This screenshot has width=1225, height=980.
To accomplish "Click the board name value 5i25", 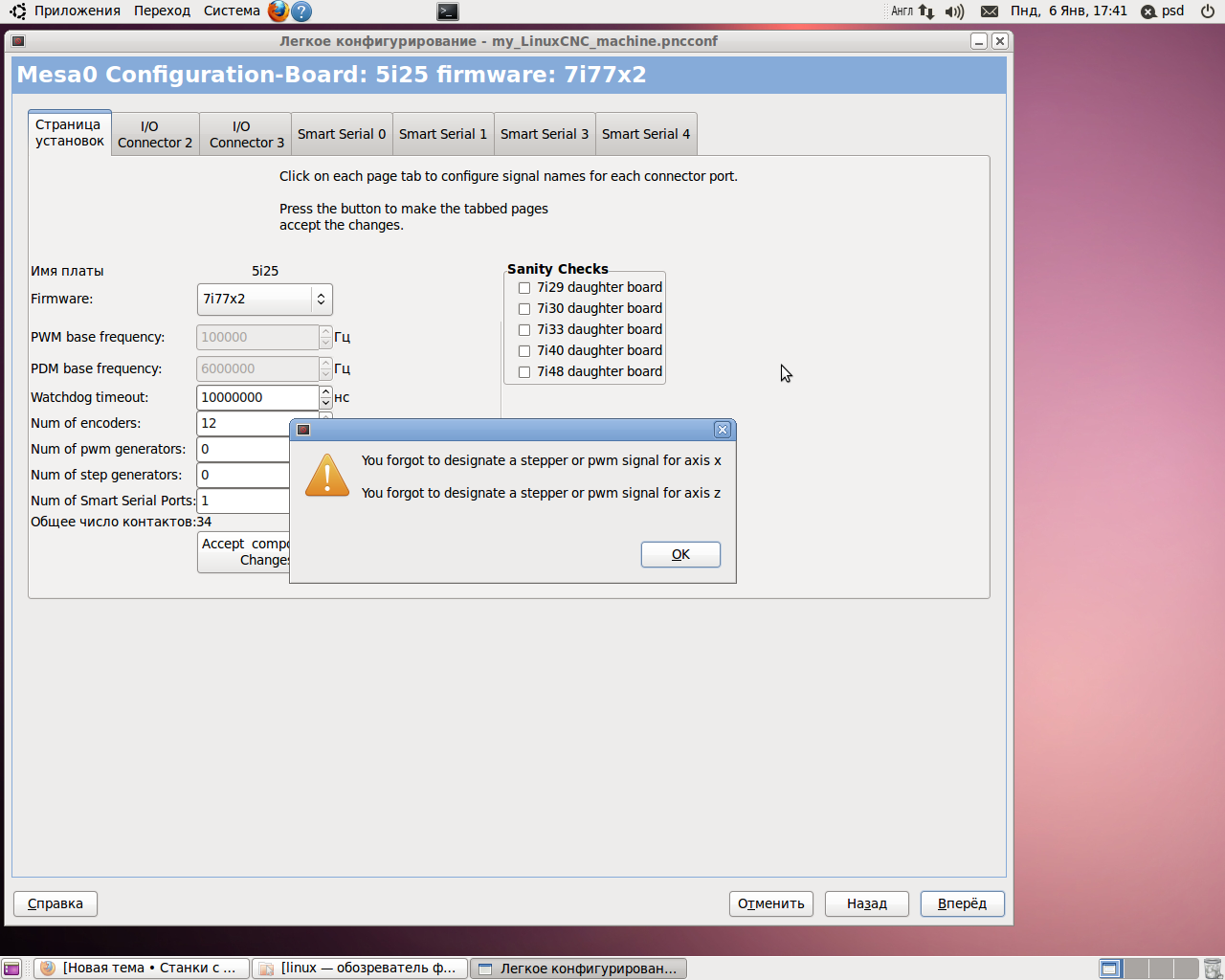I will pyautogui.click(x=265, y=271).
